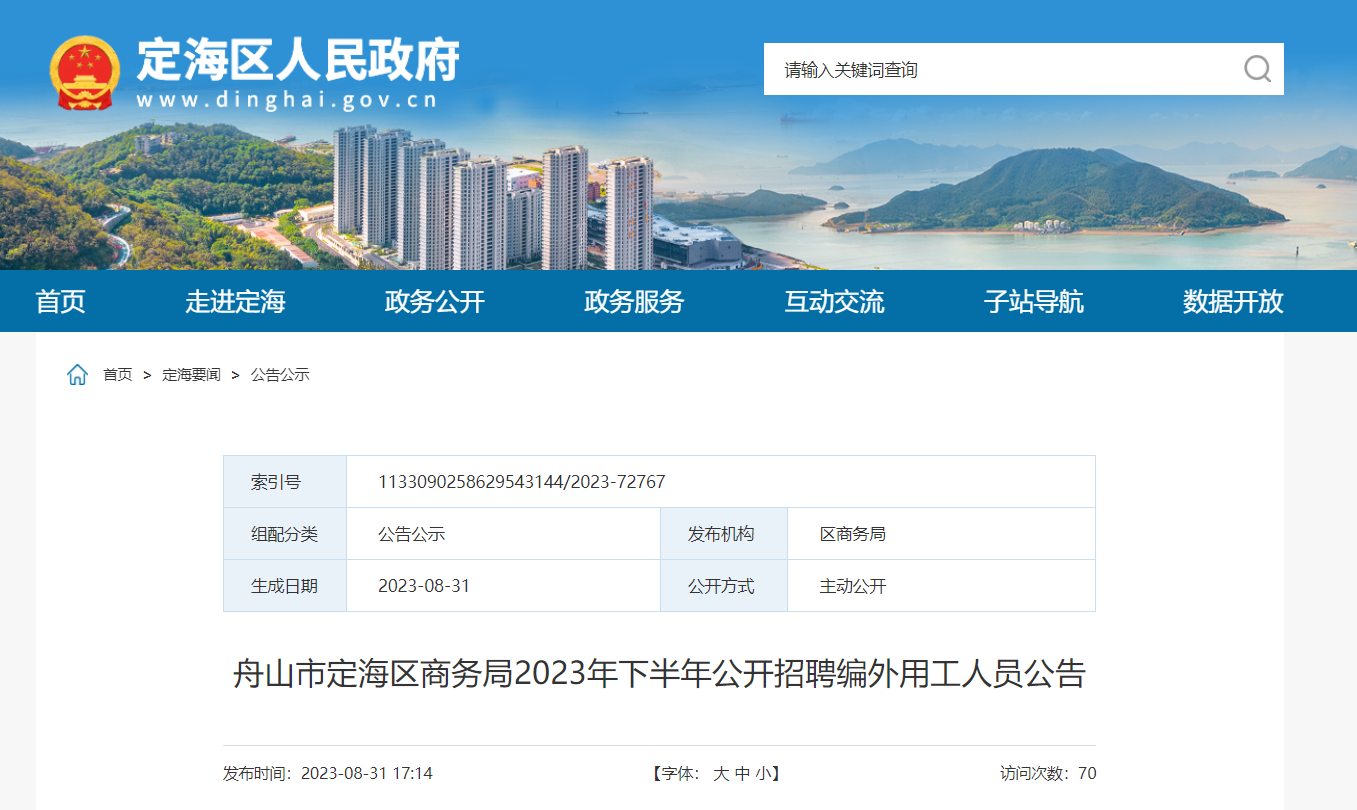Click the national emblem logo
Viewport: 1357px width, 810px height.
coord(85,72)
